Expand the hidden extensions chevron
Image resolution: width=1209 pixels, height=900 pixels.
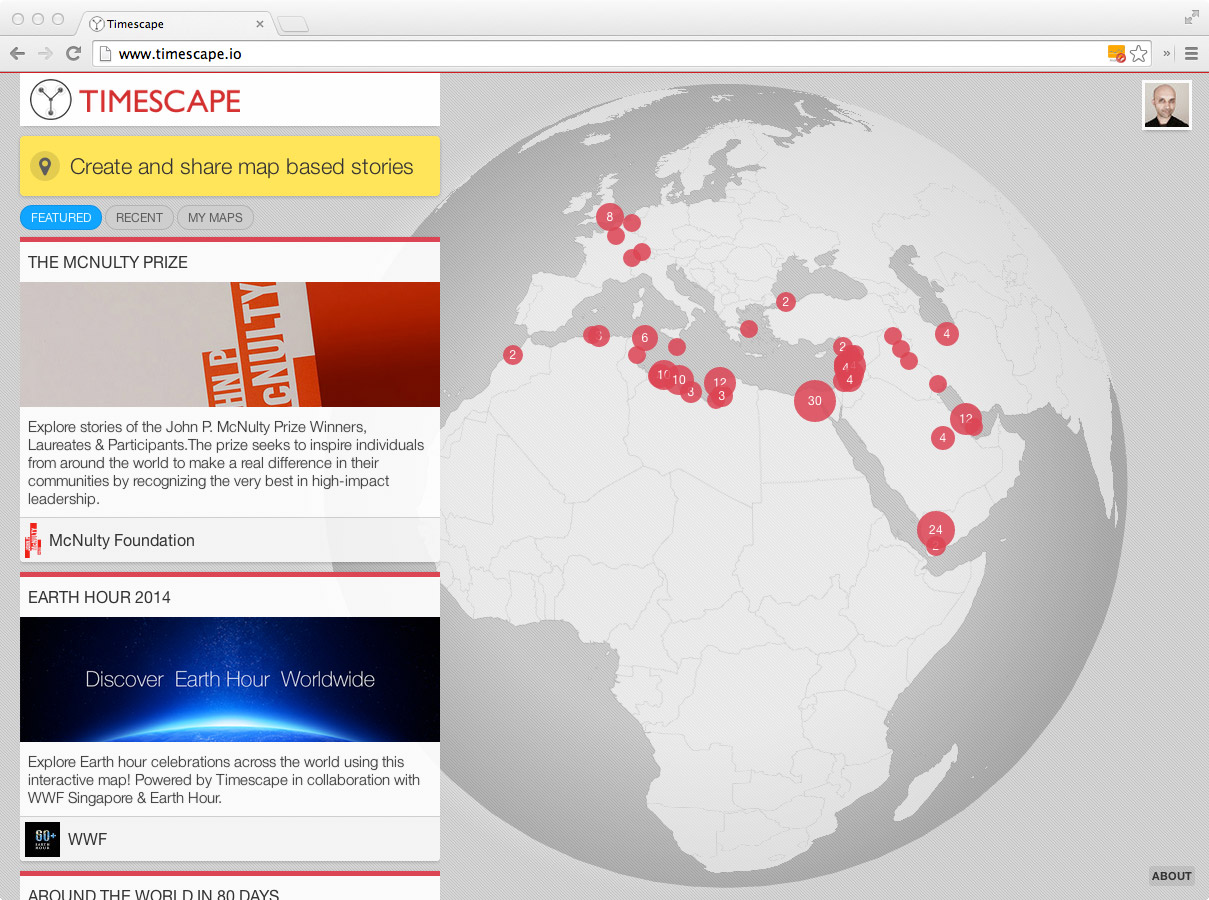coord(1166,54)
